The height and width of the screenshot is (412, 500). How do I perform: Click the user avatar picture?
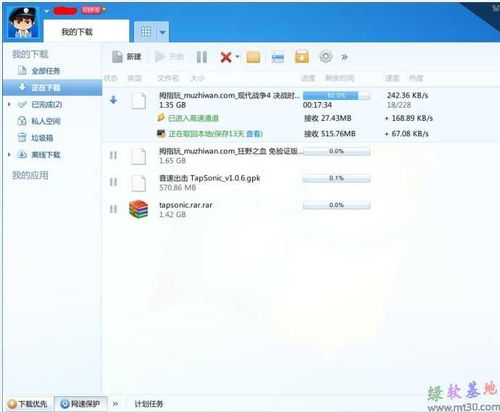pos(22,22)
